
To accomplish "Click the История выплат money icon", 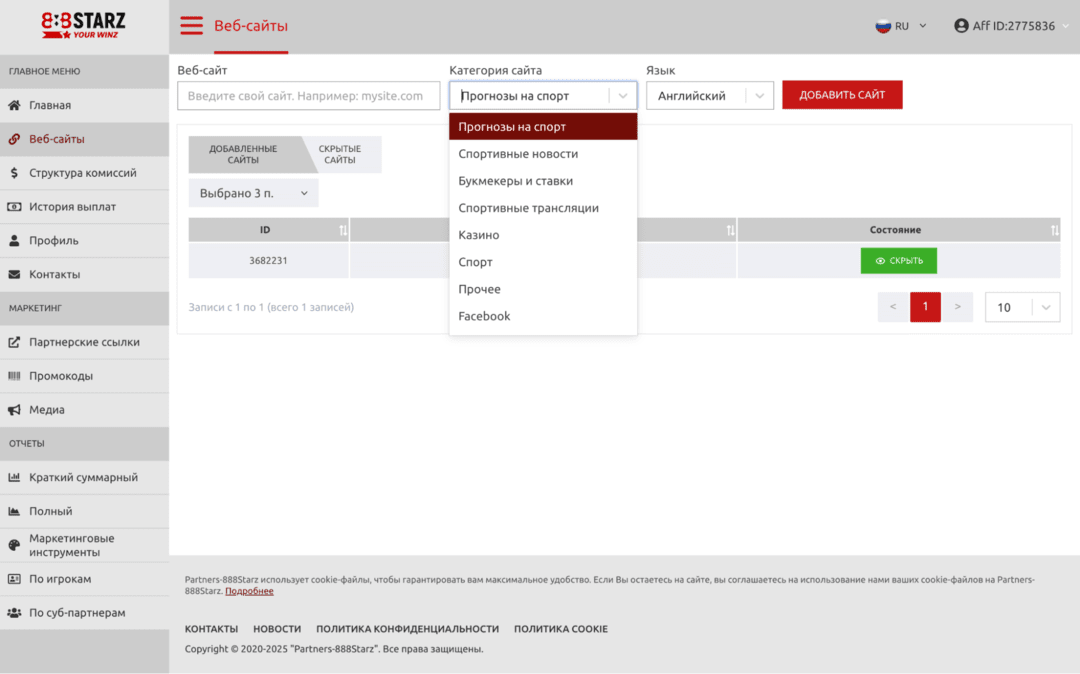I will coord(14,207).
